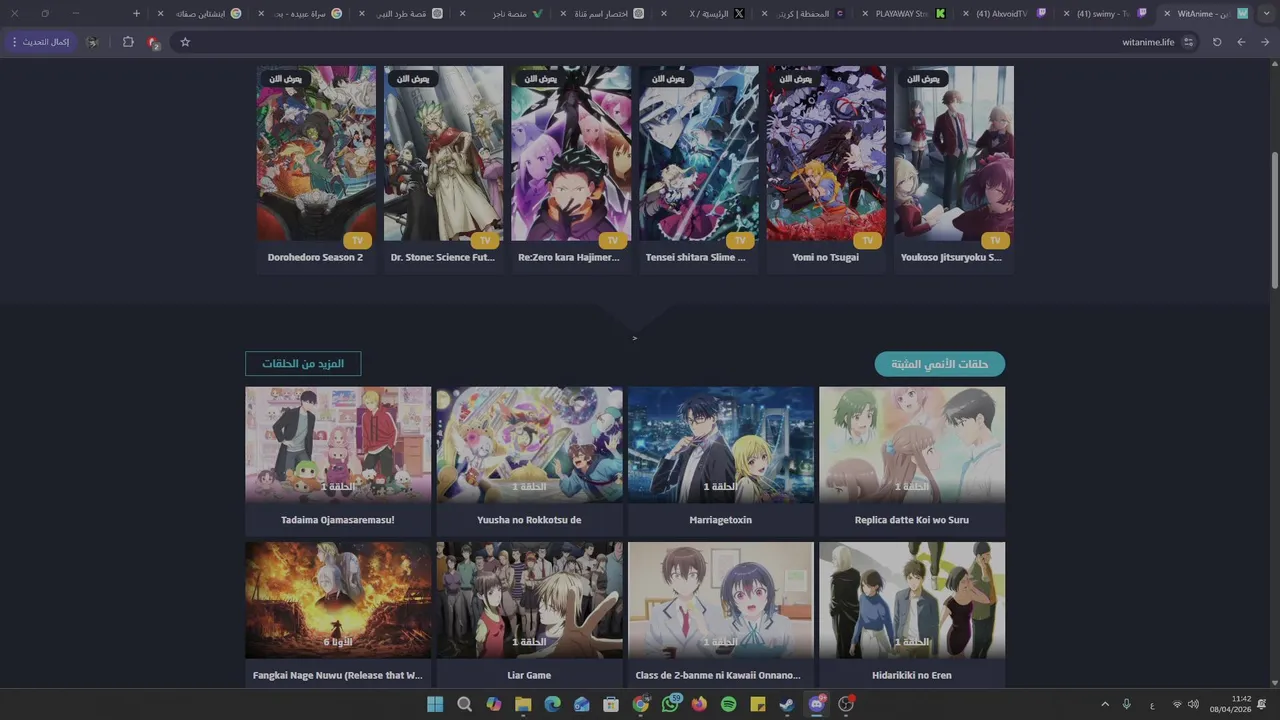Open File Explorer from the taskbar

click(x=523, y=704)
